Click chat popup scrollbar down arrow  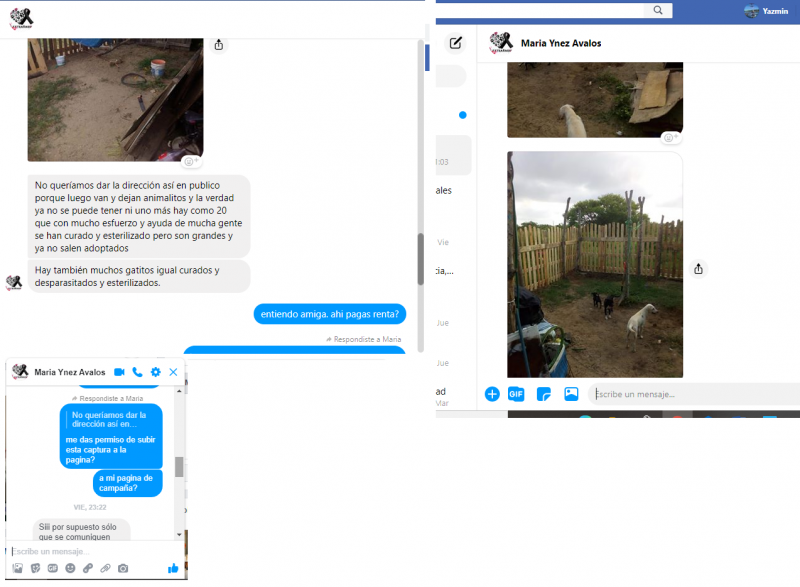(179, 534)
